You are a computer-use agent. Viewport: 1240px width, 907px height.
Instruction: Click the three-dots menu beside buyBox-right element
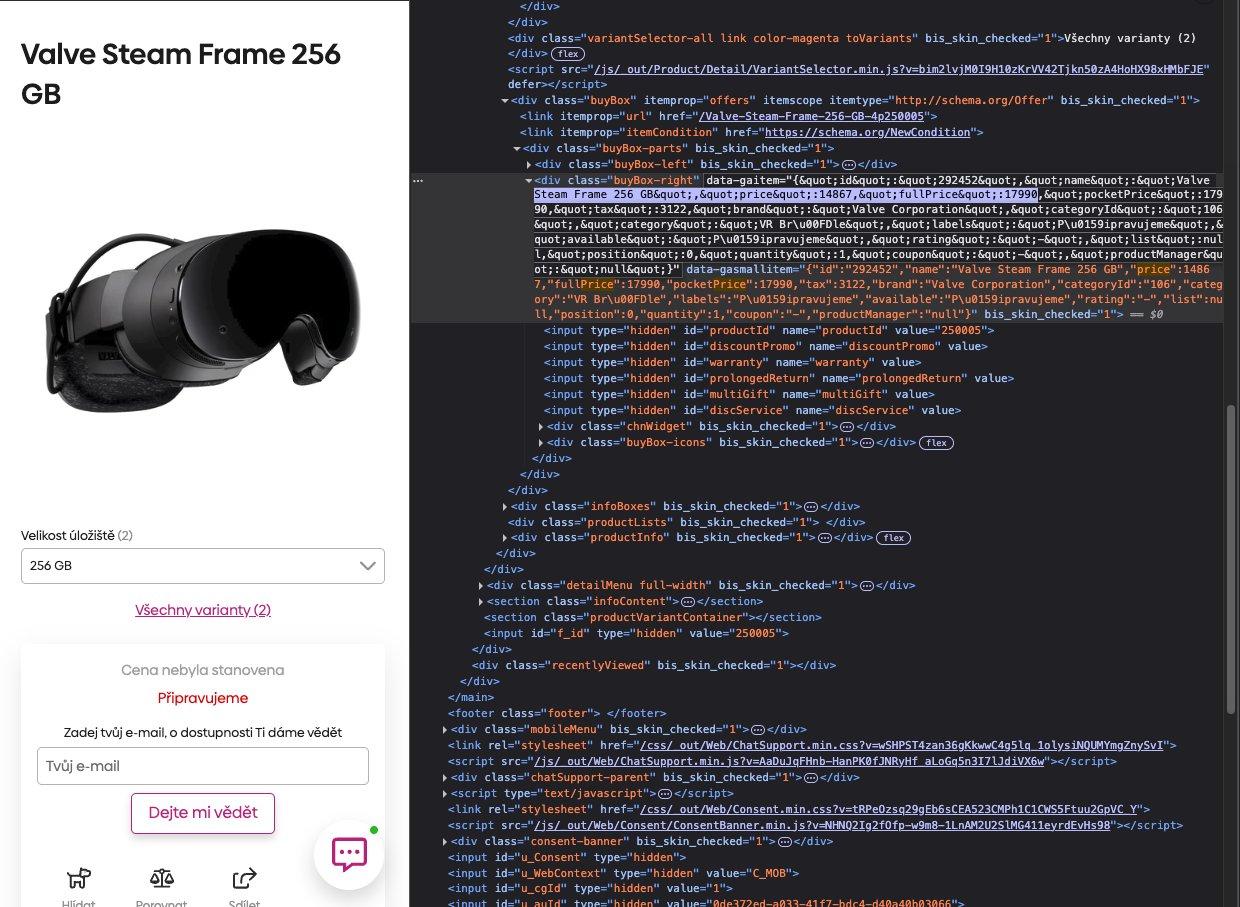[x=418, y=181]
